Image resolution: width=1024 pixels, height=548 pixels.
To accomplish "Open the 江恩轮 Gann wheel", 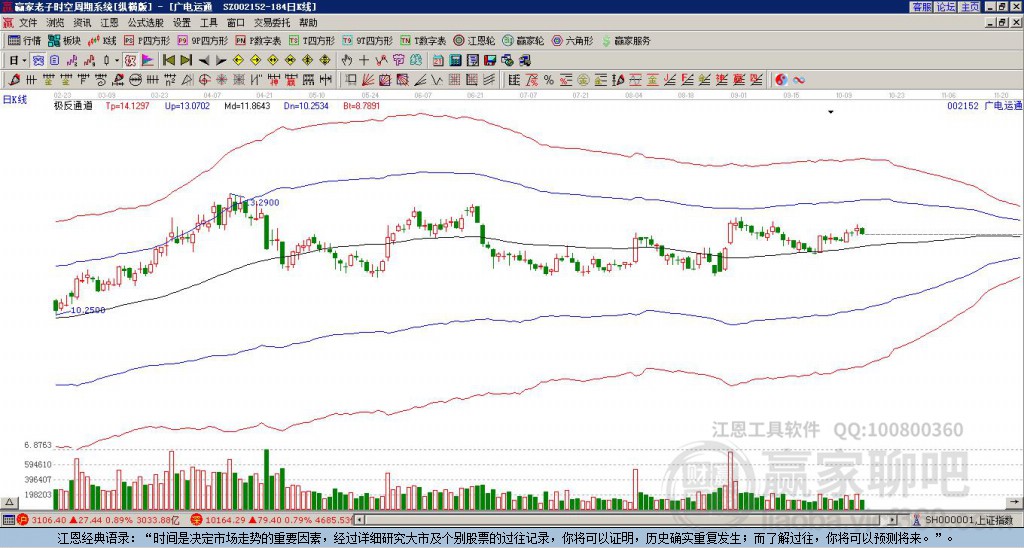I will tap(474, 40).
